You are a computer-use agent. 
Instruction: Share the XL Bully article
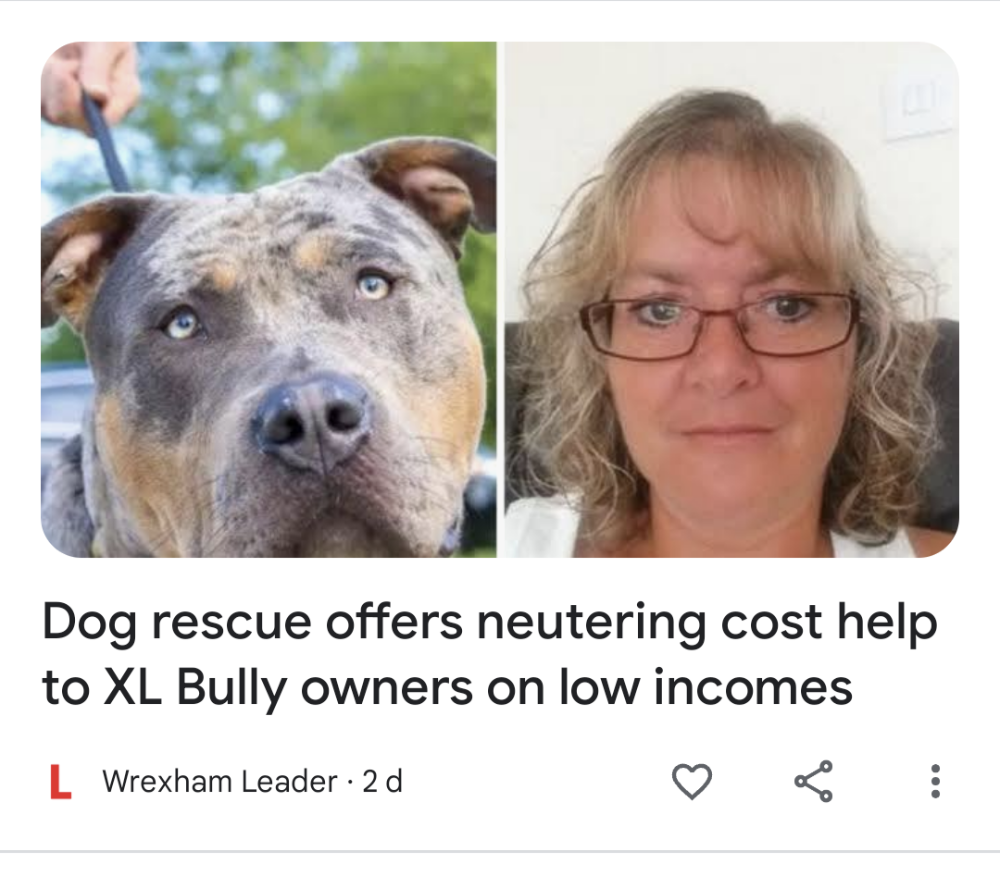(814, 781)
